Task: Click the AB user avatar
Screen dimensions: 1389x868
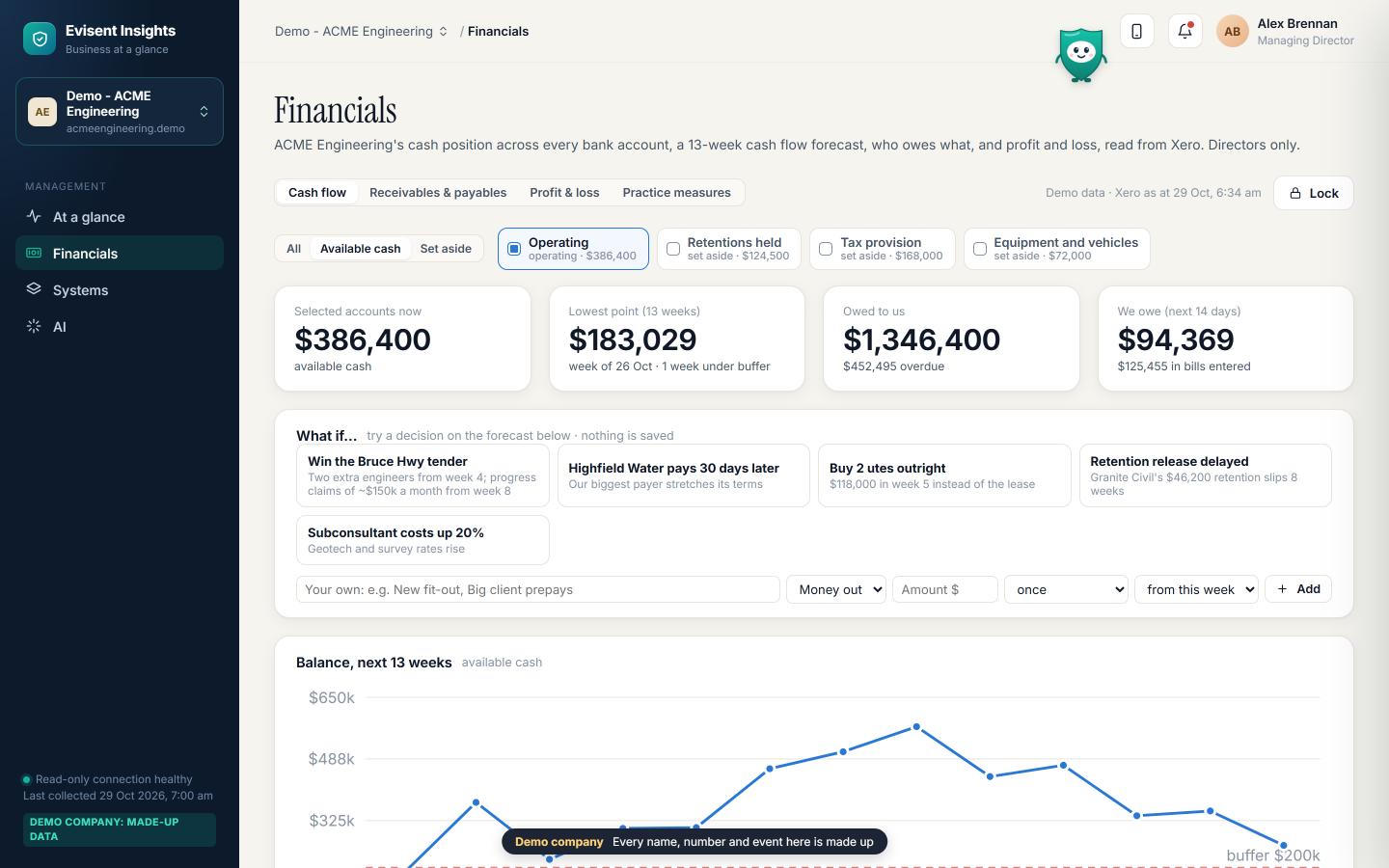Action: (x=1233, y=31)
